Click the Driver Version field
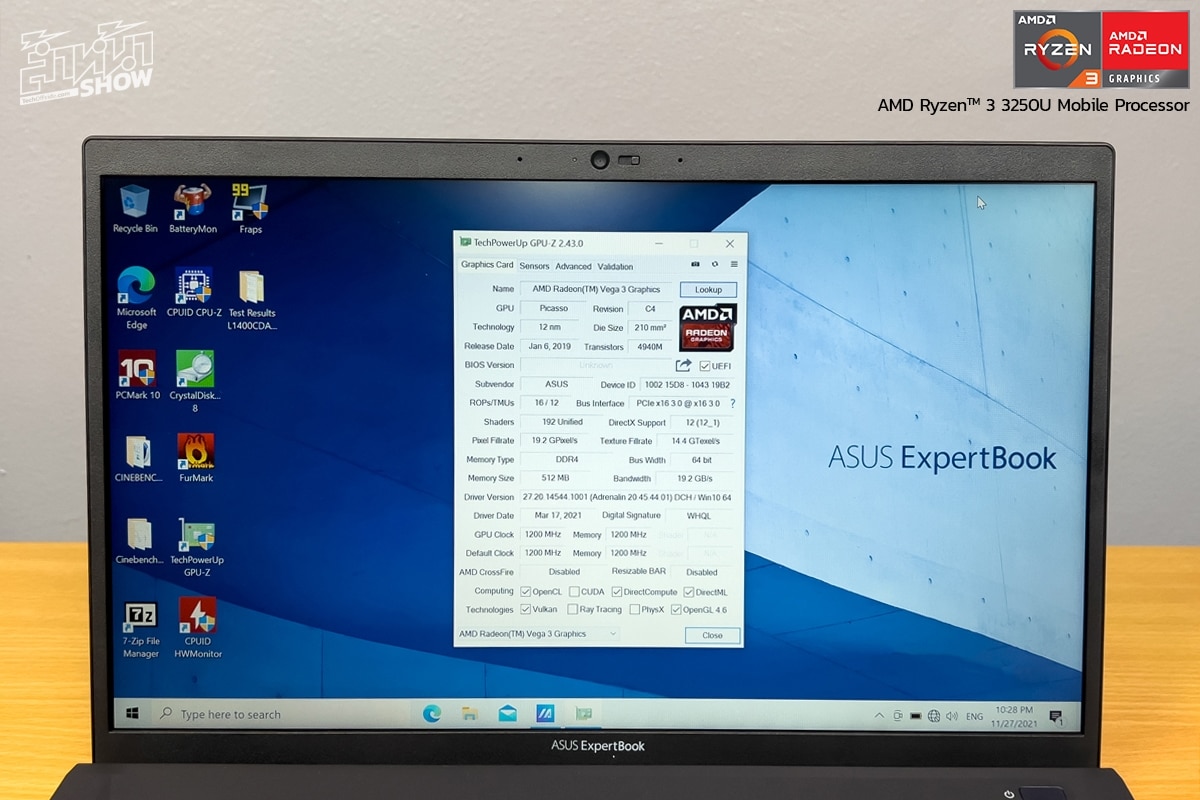Screen dimensions: 1200x800 tap(627, 497)
